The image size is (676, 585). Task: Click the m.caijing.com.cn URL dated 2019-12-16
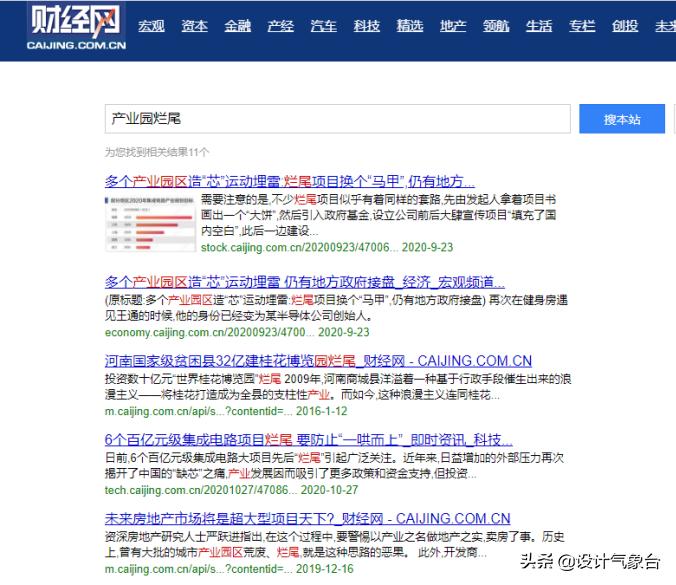[229, 569]
